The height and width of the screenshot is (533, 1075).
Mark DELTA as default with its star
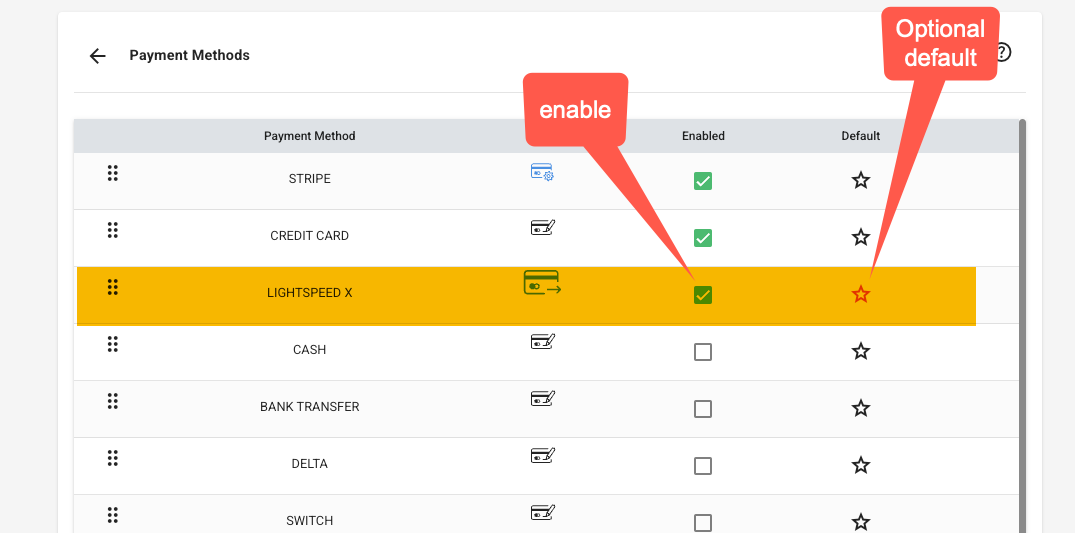tap(861, 465)
